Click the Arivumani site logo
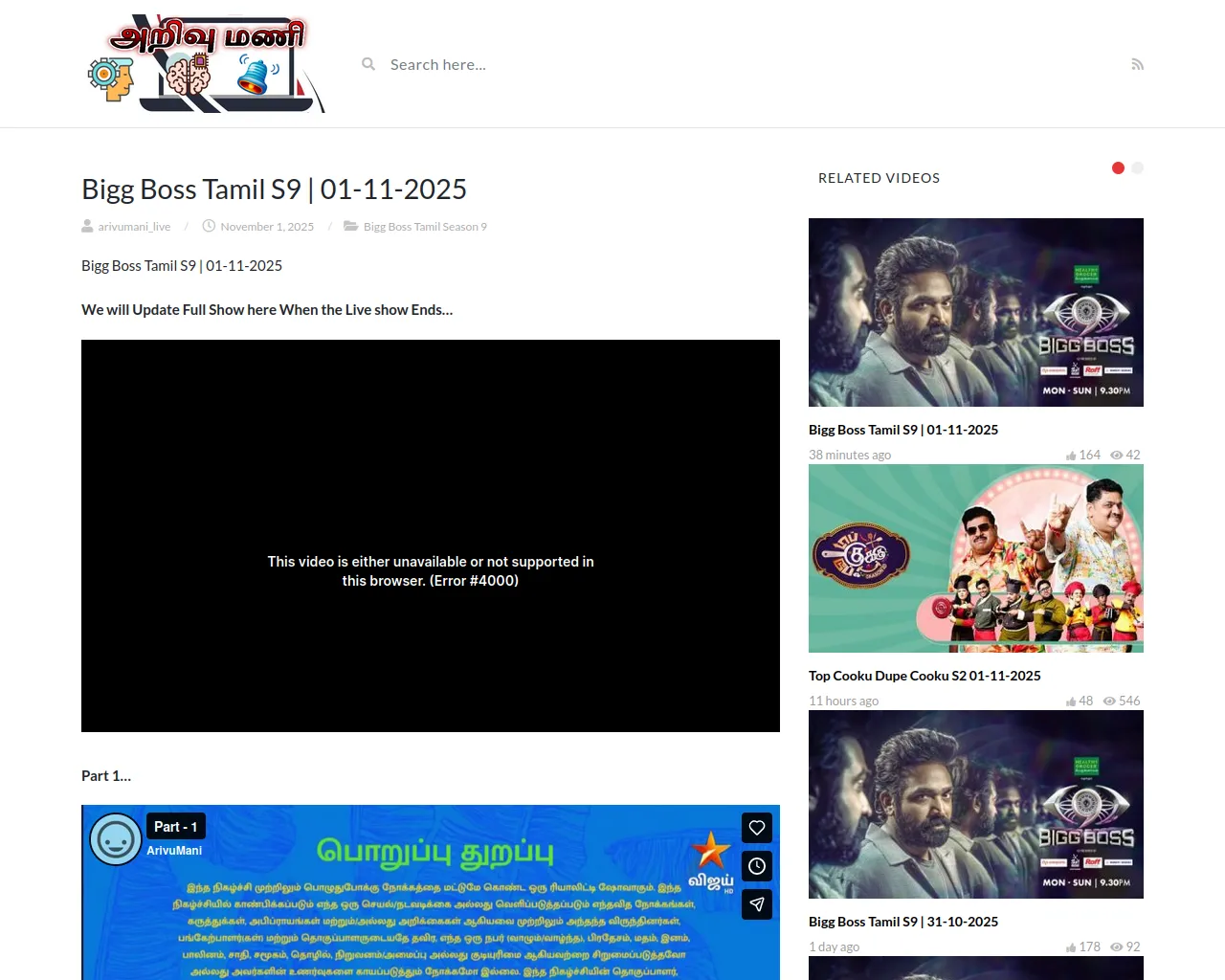The width and height of the screenshot is (1225, 980). click(206, 63)
